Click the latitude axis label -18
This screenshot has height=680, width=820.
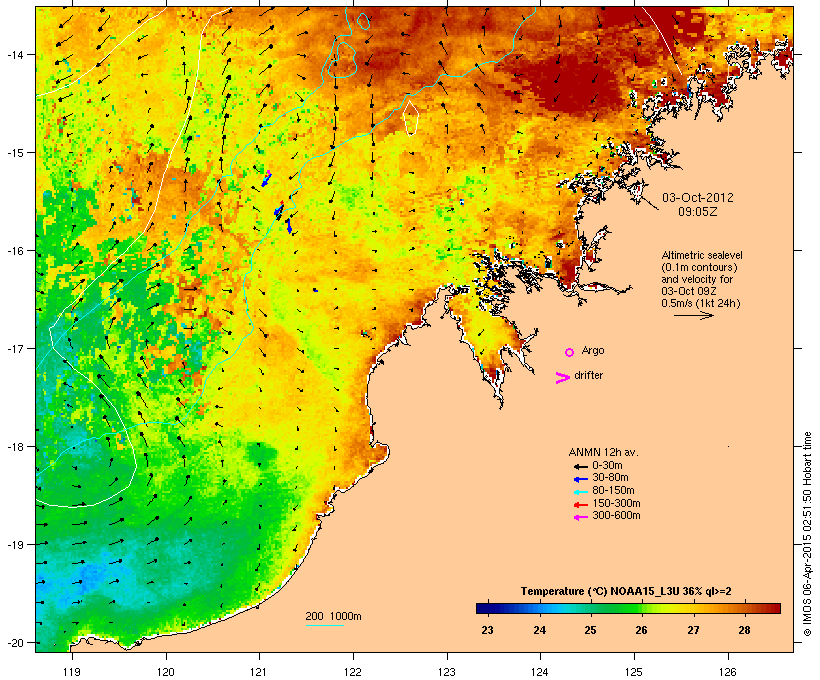click(x=14, y=447)
